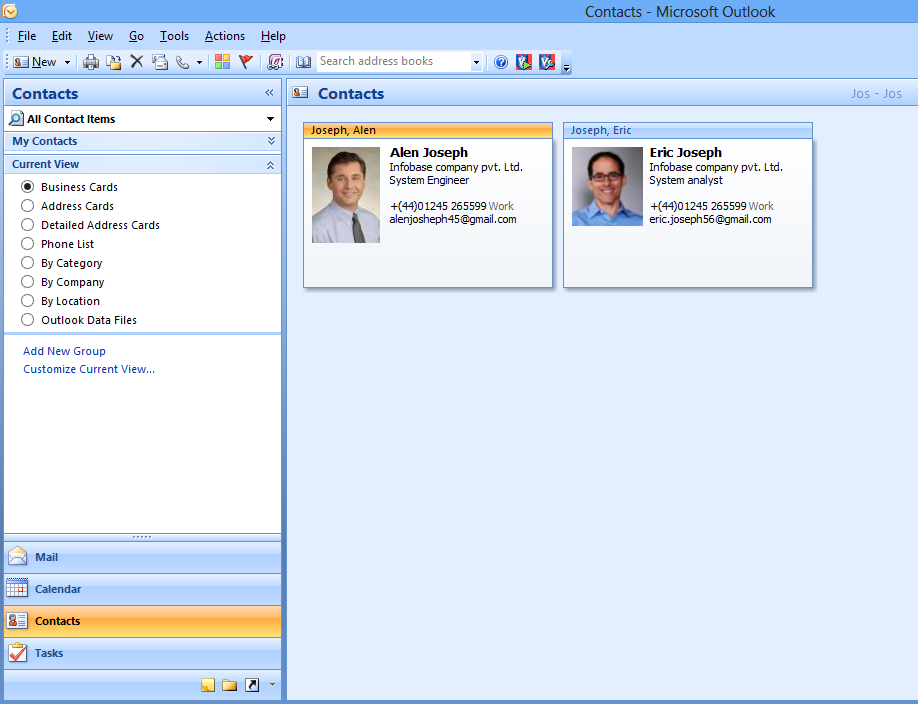
Task: Click the pane resize grip above Mail
Action: click(x=142, y=537)
